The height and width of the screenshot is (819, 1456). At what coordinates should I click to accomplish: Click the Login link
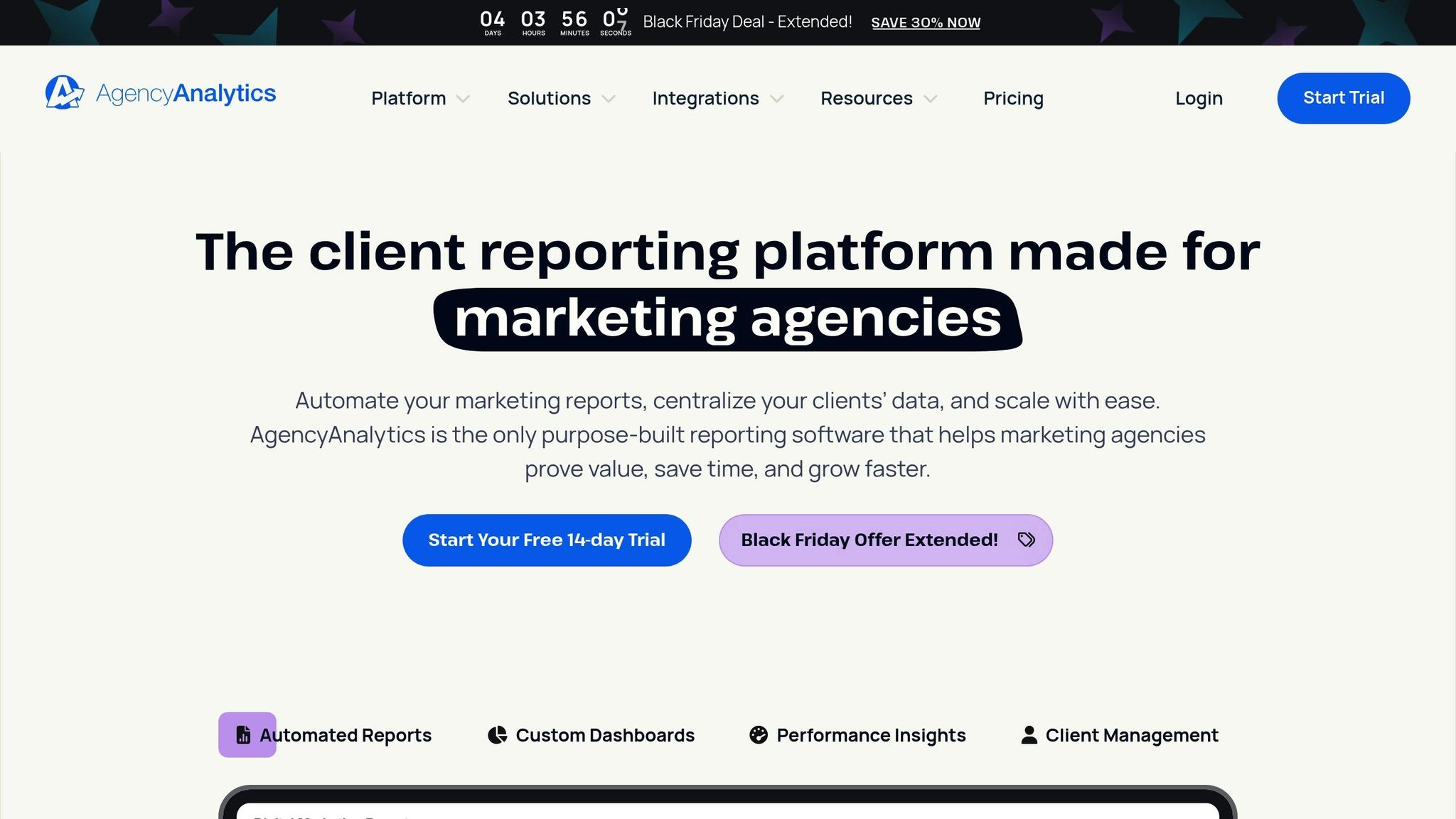[x=1199, y=98]
